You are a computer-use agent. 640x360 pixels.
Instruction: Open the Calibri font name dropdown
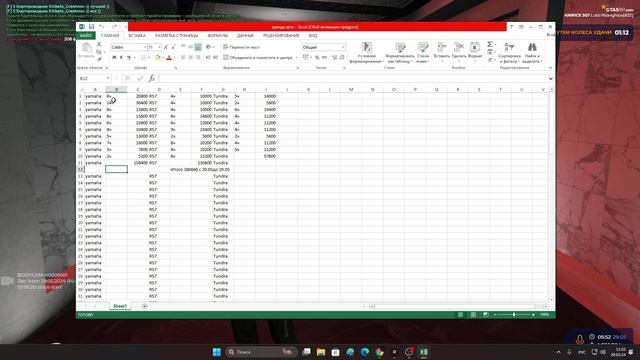click(145, 47)
